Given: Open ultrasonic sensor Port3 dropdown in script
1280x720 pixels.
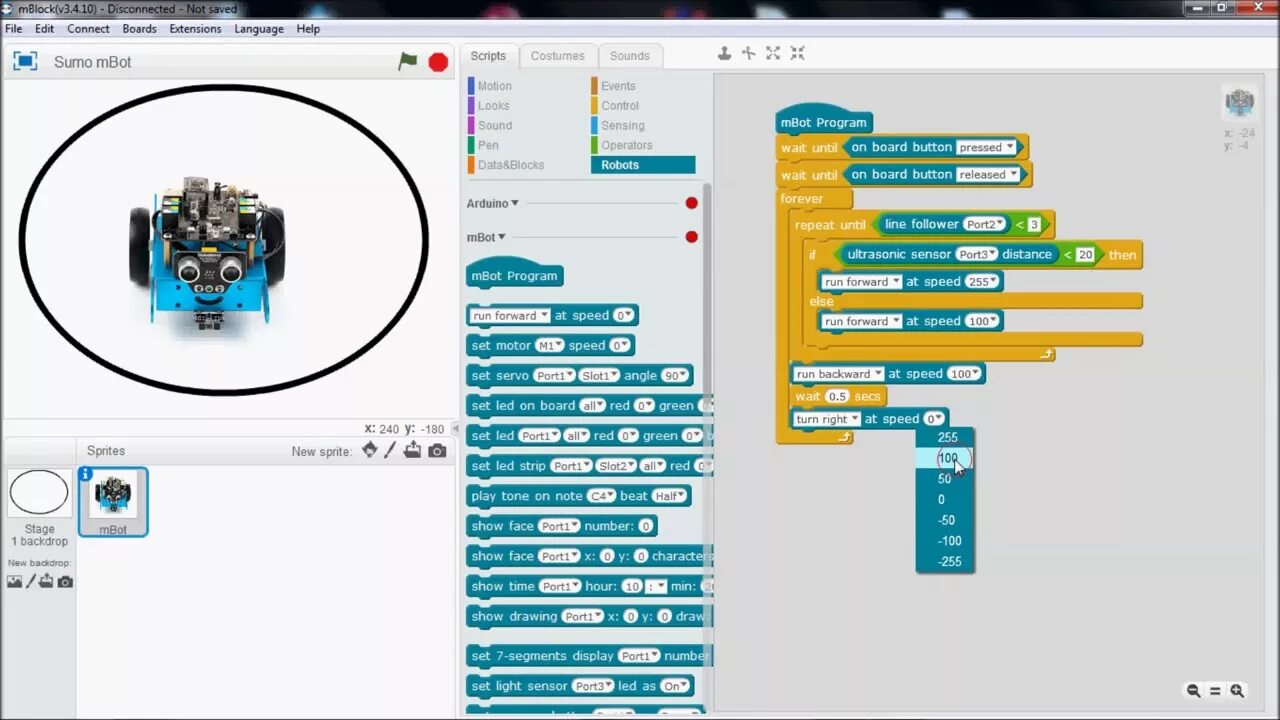Looking at the screenshot, I should tap(978, 254).
